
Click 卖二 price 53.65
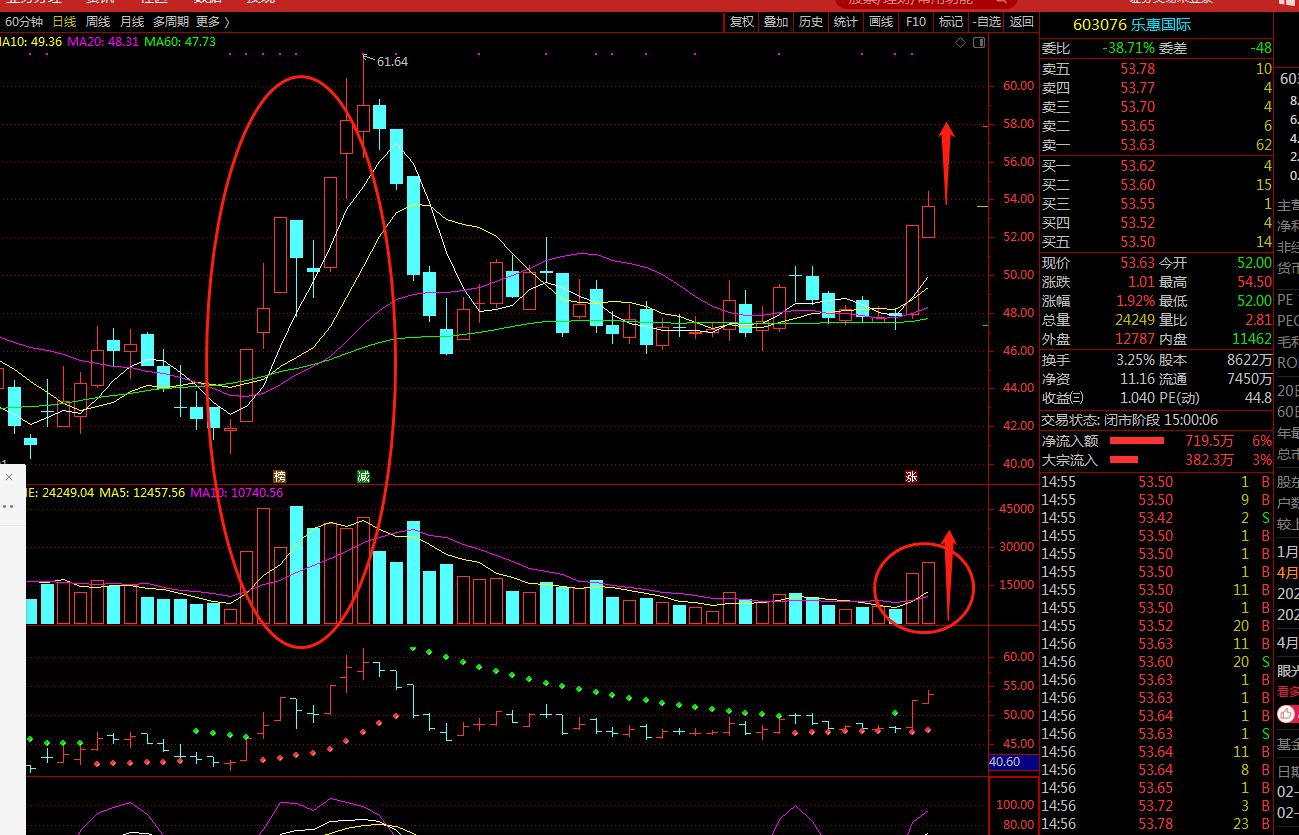tap(1138, 126)
